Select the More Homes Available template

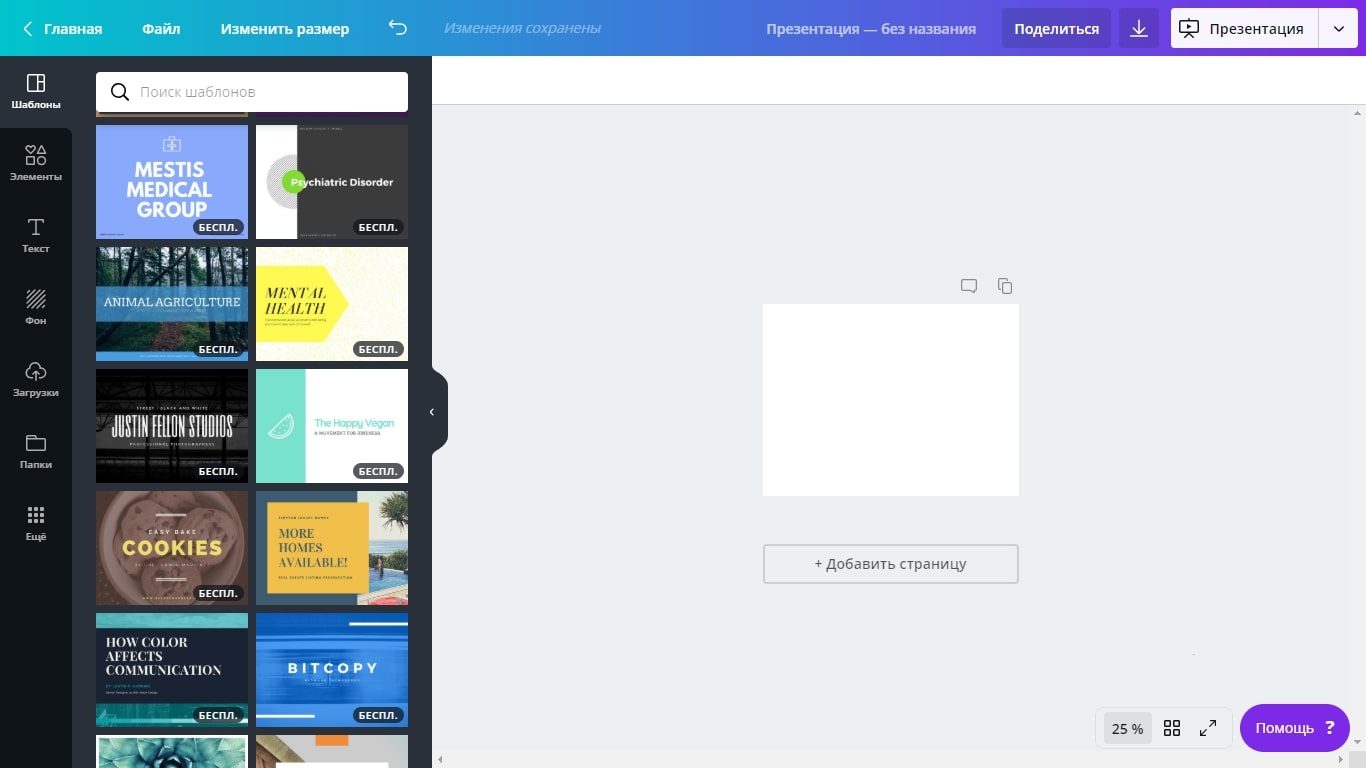tap(332, 548)
